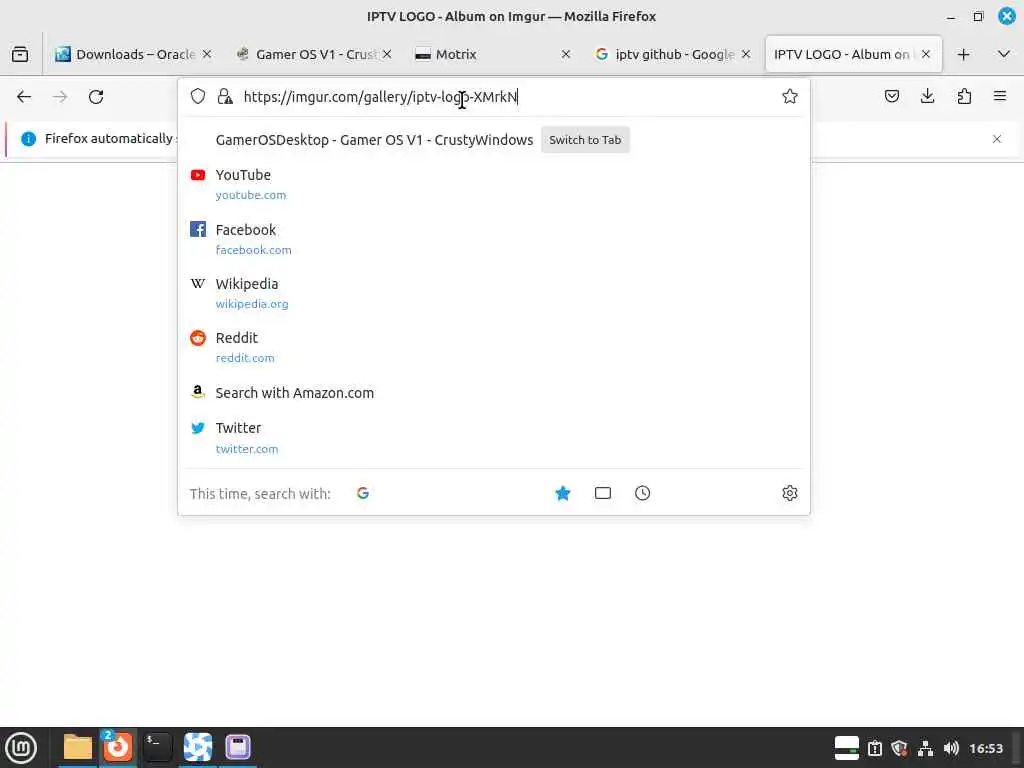1024x768 pixels.
Task: Bookmark this page with star icon
Action: [790, 97]
